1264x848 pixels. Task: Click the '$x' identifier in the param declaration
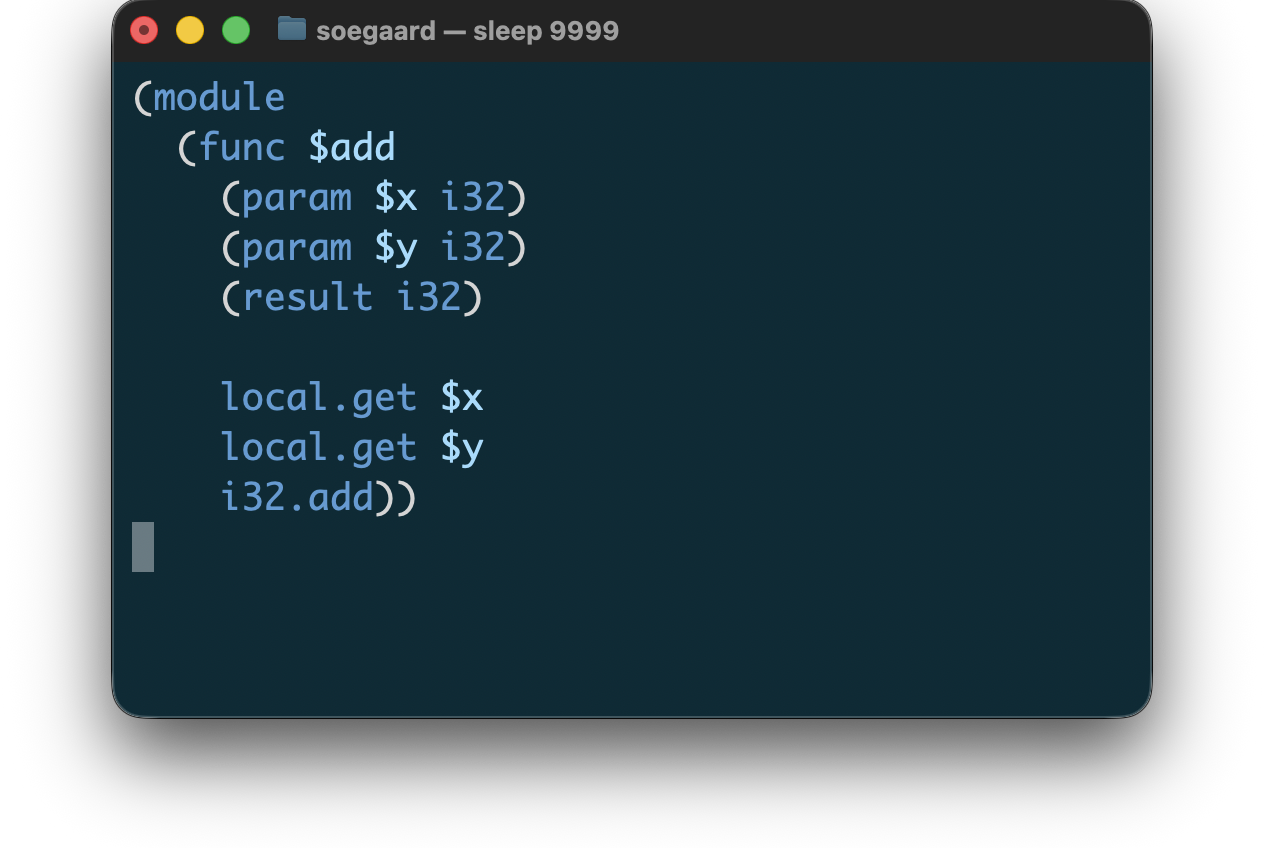[396, 198]
